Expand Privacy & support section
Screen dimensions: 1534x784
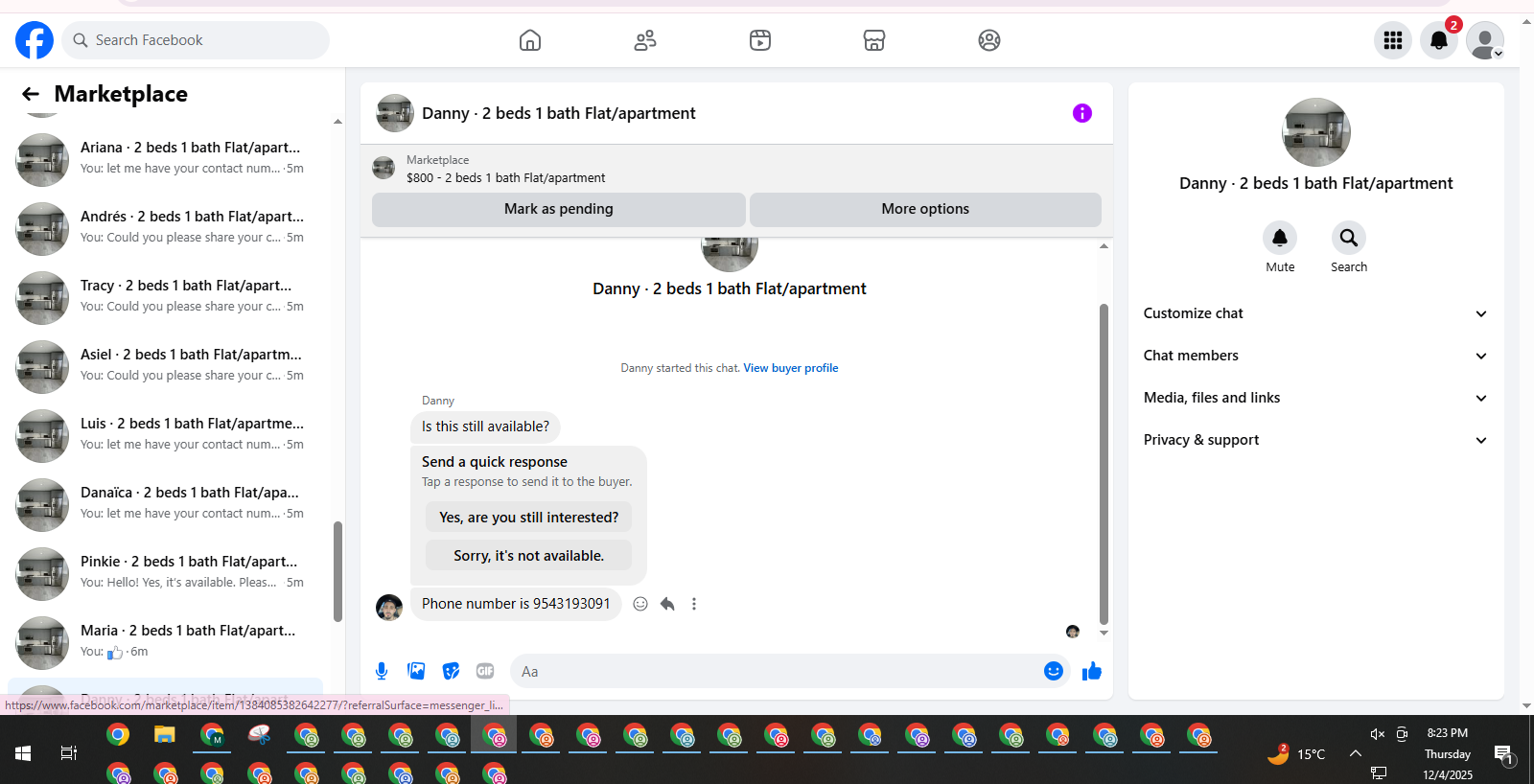(x=1315, y=440)
